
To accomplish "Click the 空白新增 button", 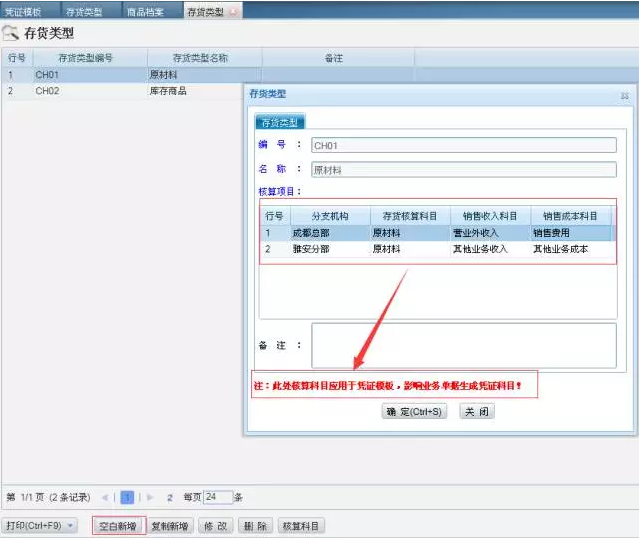I will 118,525.
